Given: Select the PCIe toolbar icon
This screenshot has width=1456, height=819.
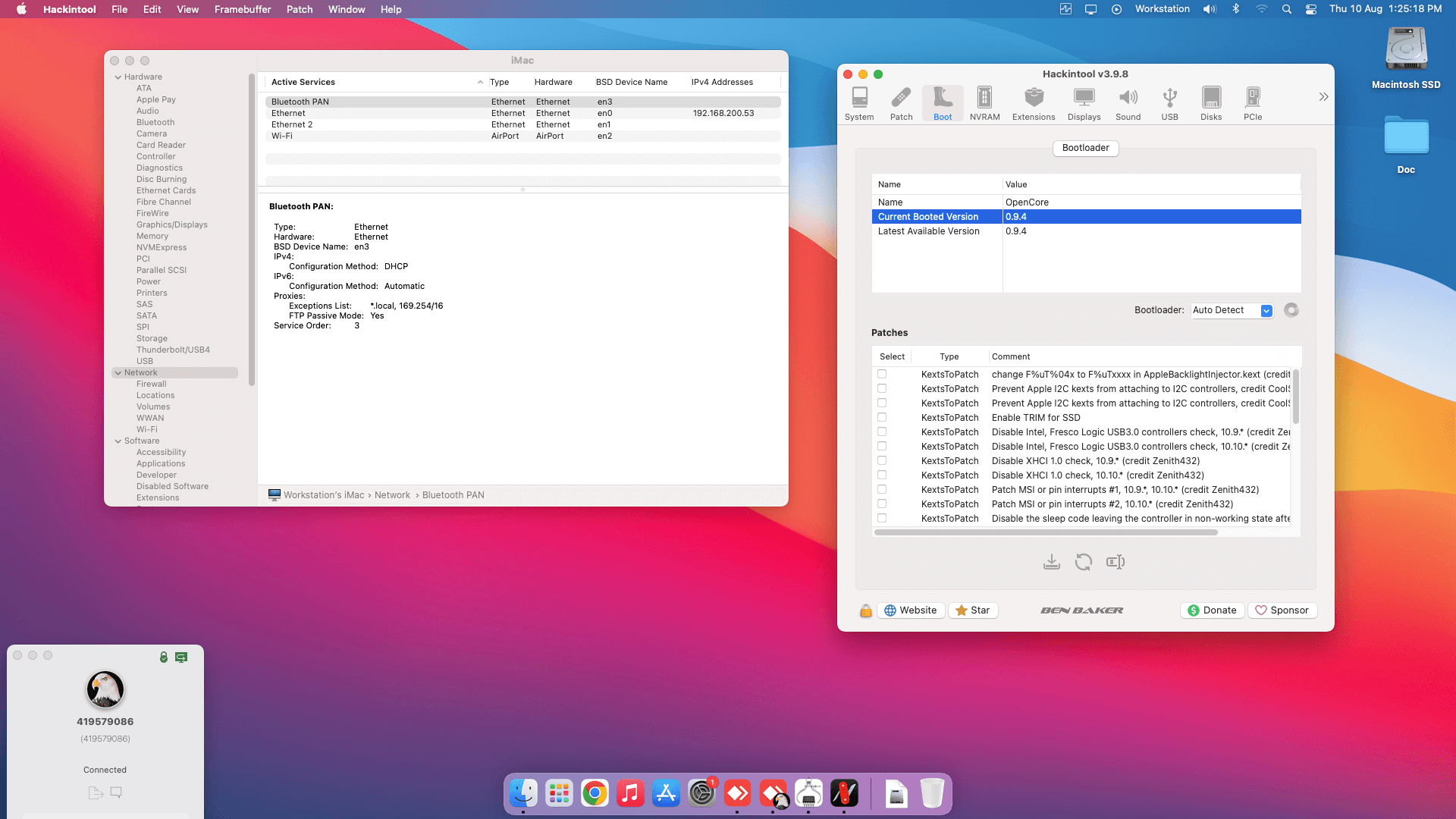Looking at the screenshot, I should click(1253, 103).
